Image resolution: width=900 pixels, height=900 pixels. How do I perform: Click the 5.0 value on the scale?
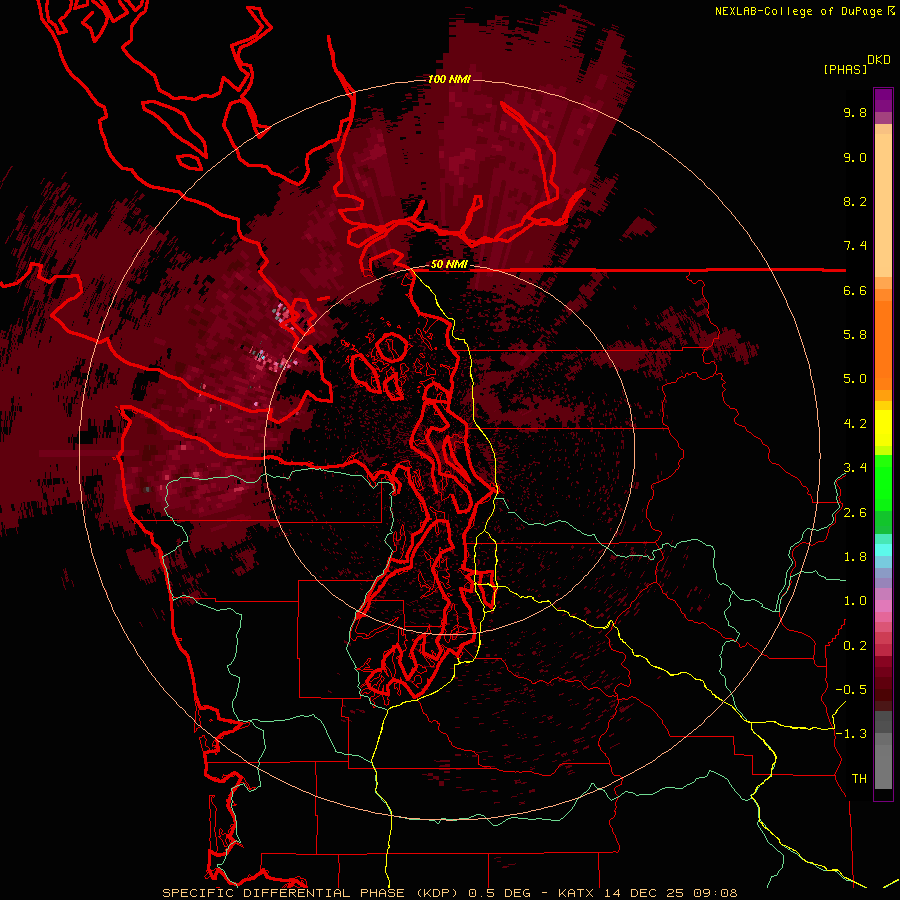tap(855, 379)
